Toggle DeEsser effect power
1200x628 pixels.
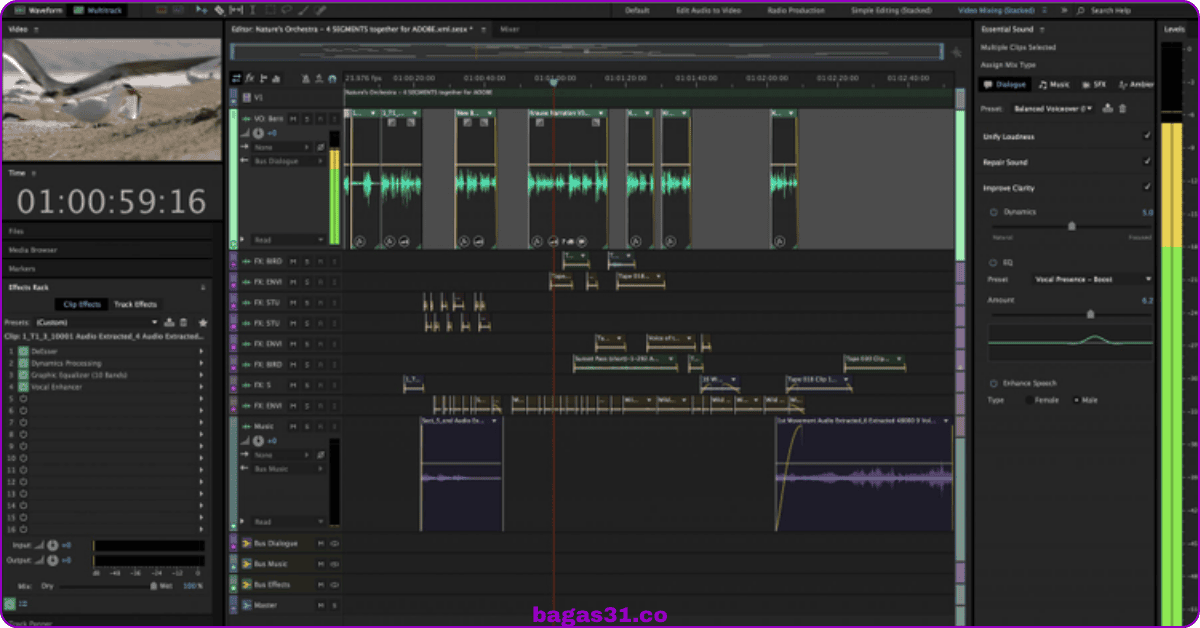(x=23, y=351)
